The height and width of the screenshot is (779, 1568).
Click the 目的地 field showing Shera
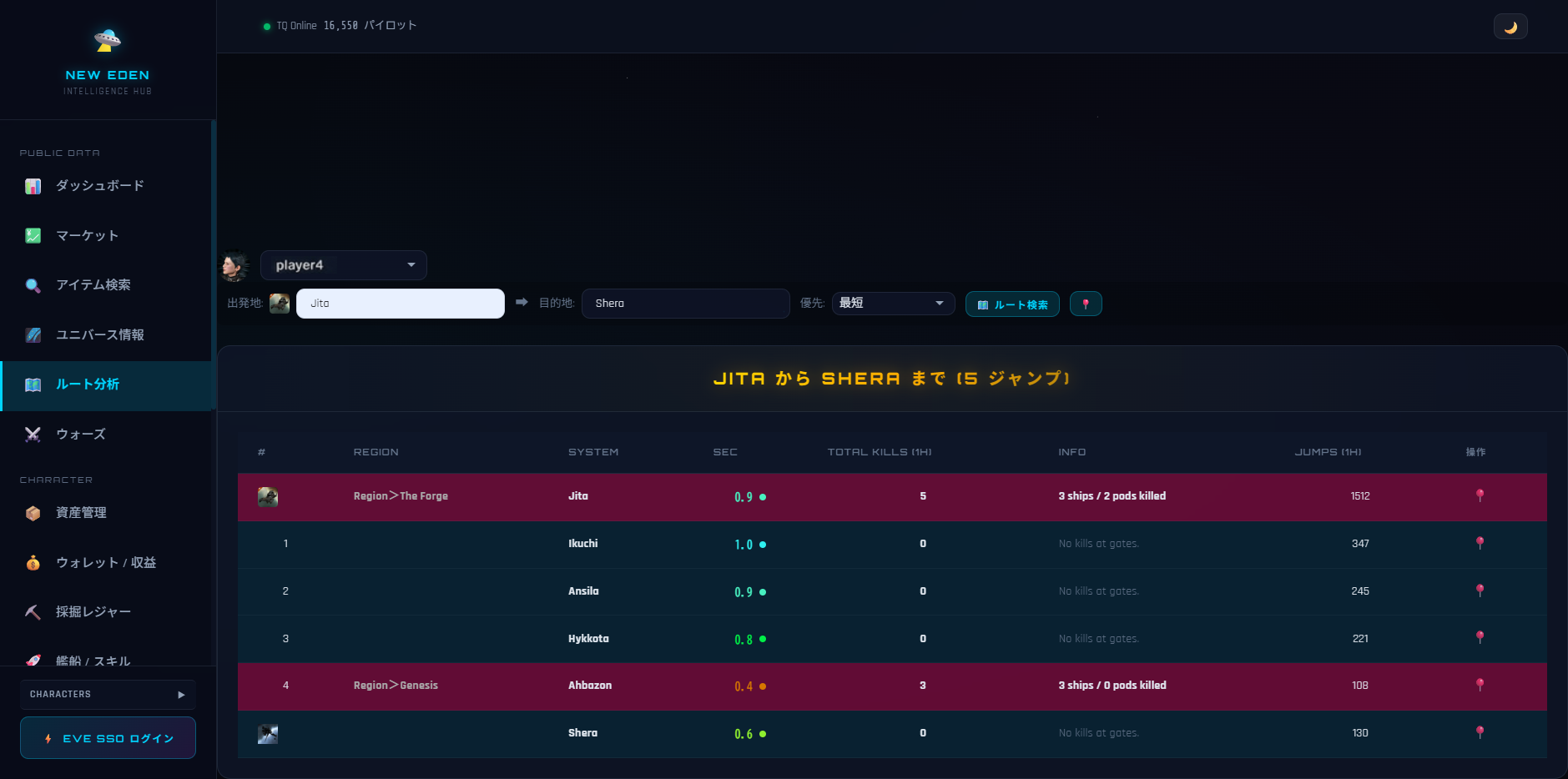point(684,303)
